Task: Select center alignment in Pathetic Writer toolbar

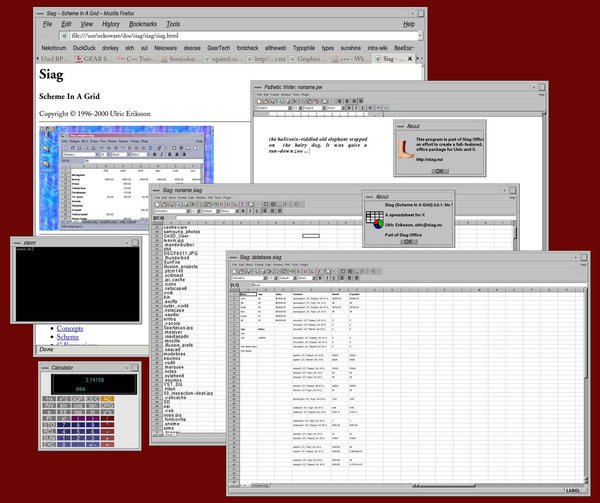Action: click(x=347, y=101)
